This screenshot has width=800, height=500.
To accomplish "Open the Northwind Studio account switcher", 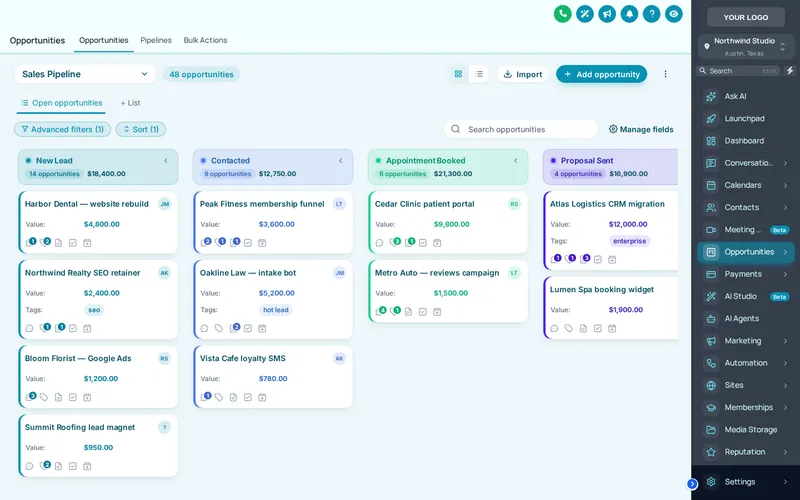I will pyautogui.click(x=746, y=46).
